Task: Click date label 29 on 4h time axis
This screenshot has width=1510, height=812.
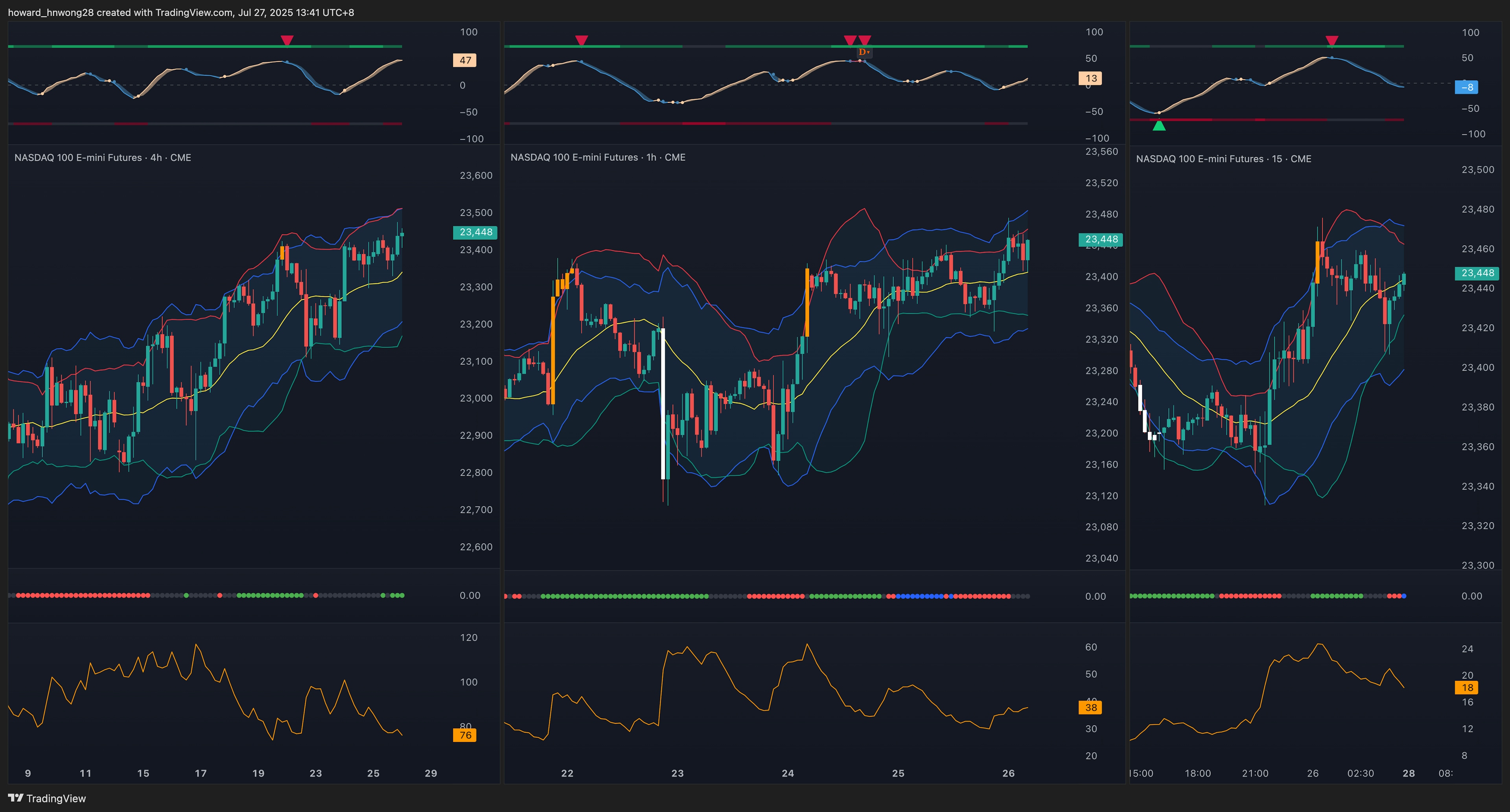Action: click(431, 773)
